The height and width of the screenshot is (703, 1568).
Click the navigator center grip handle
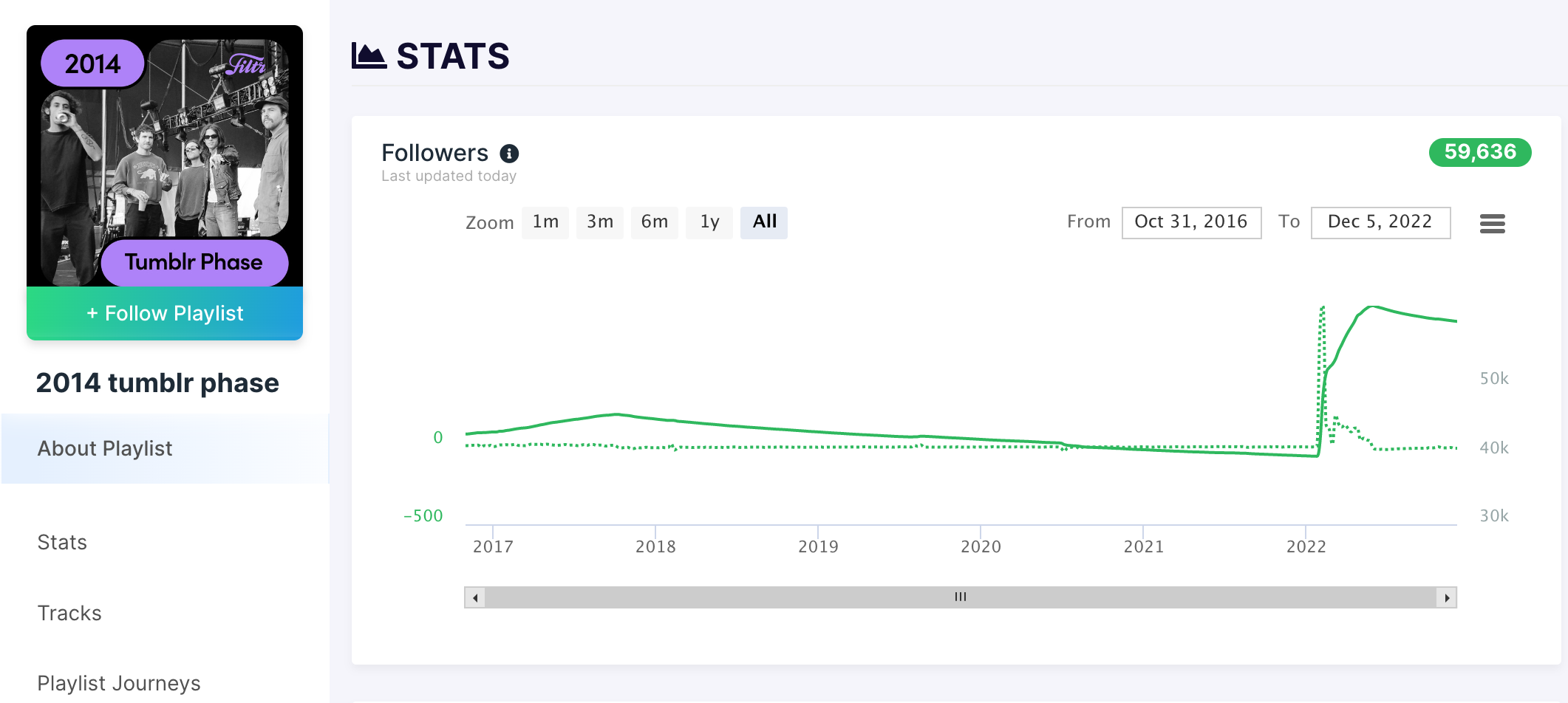(x=960, y=597)
